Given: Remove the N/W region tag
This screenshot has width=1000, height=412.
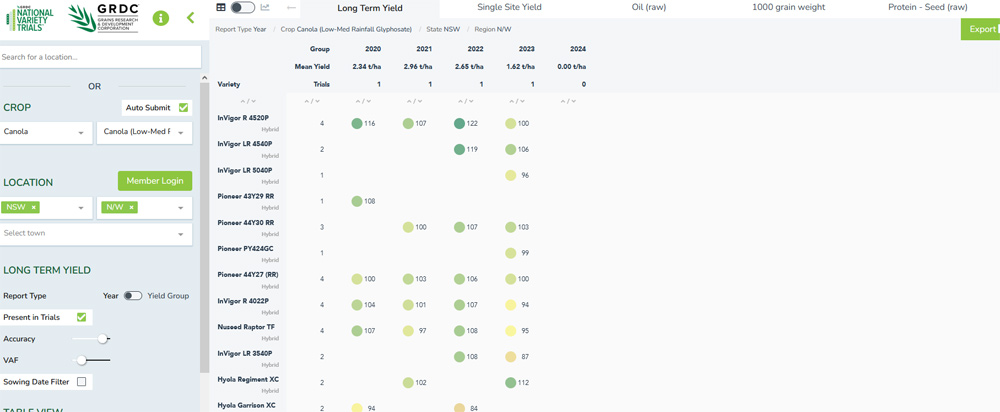Looking at the screenshot, I should (x=132, y=207).
